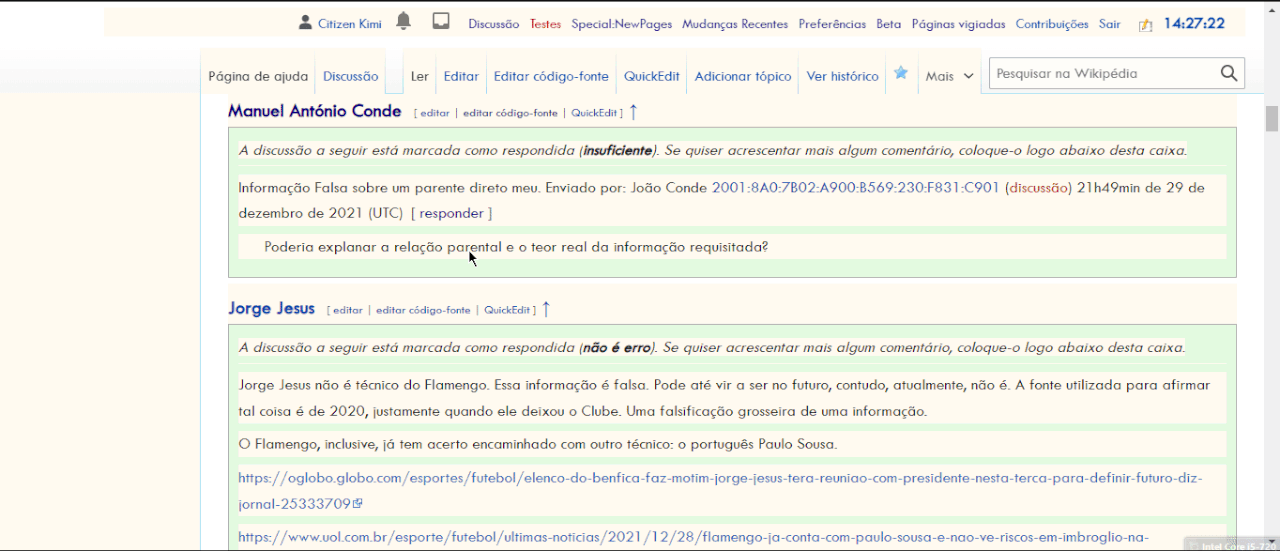Switch to the Discussão page tab

(350, 76)
